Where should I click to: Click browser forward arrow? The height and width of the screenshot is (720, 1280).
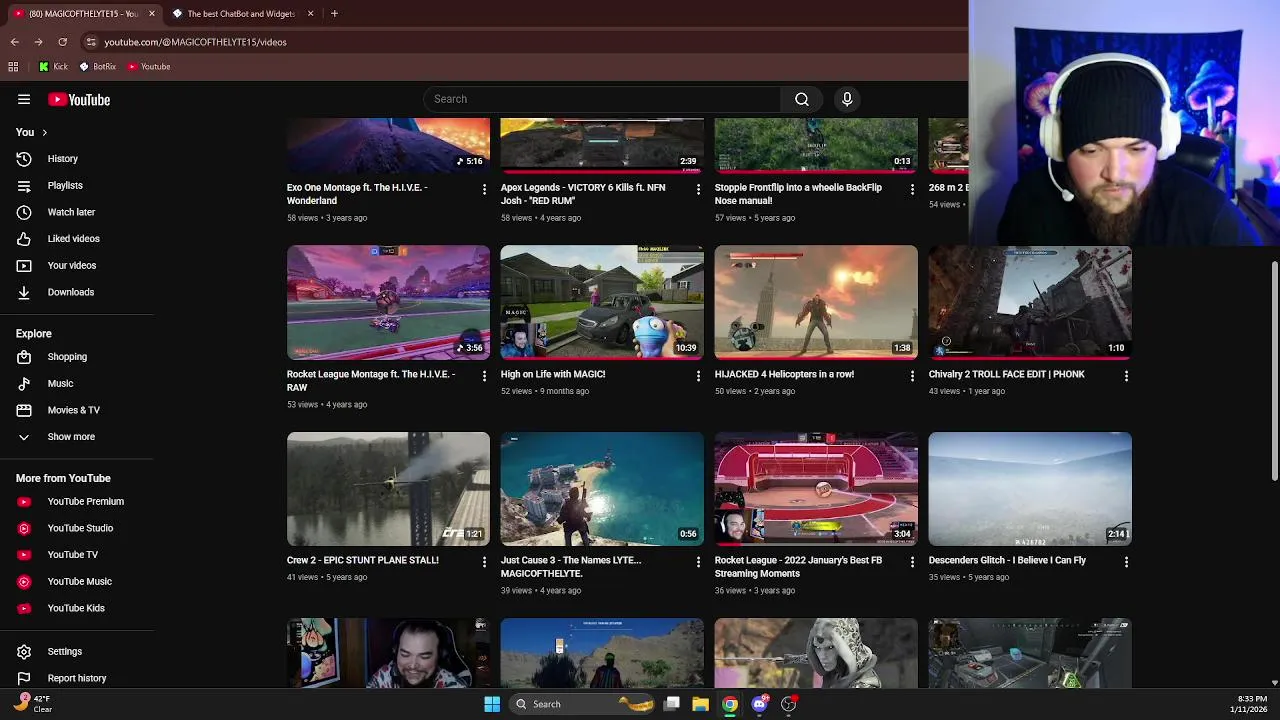38,42
